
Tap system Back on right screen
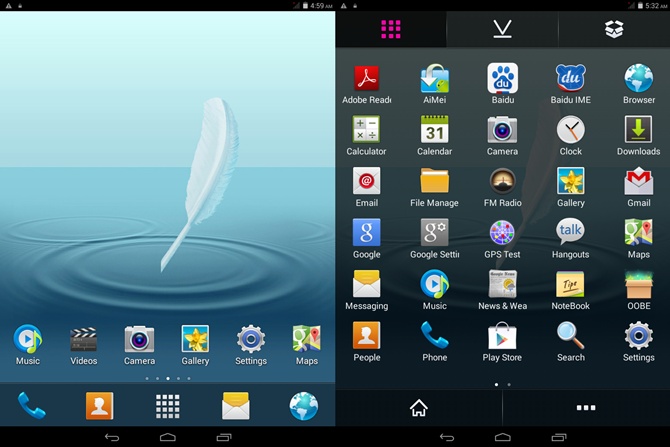(447, 437)
